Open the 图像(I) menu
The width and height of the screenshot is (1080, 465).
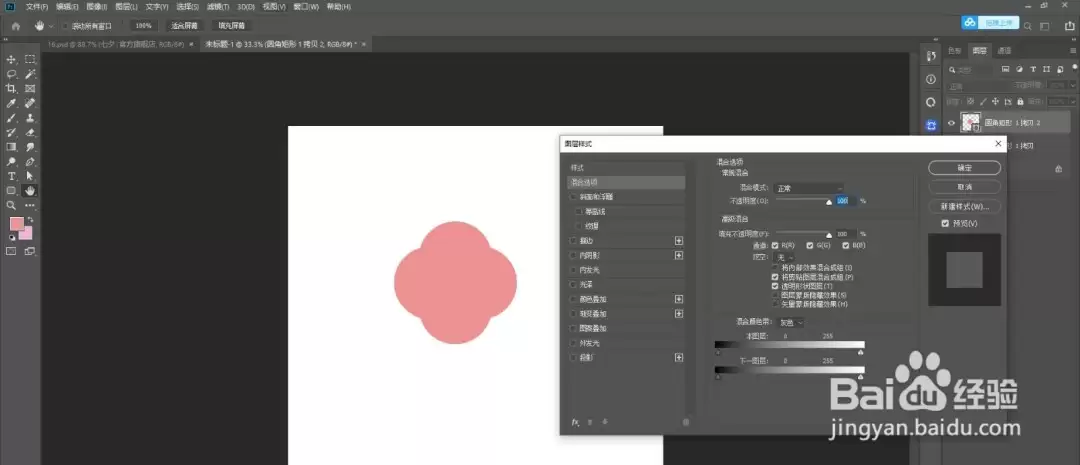tap(96, 7)
